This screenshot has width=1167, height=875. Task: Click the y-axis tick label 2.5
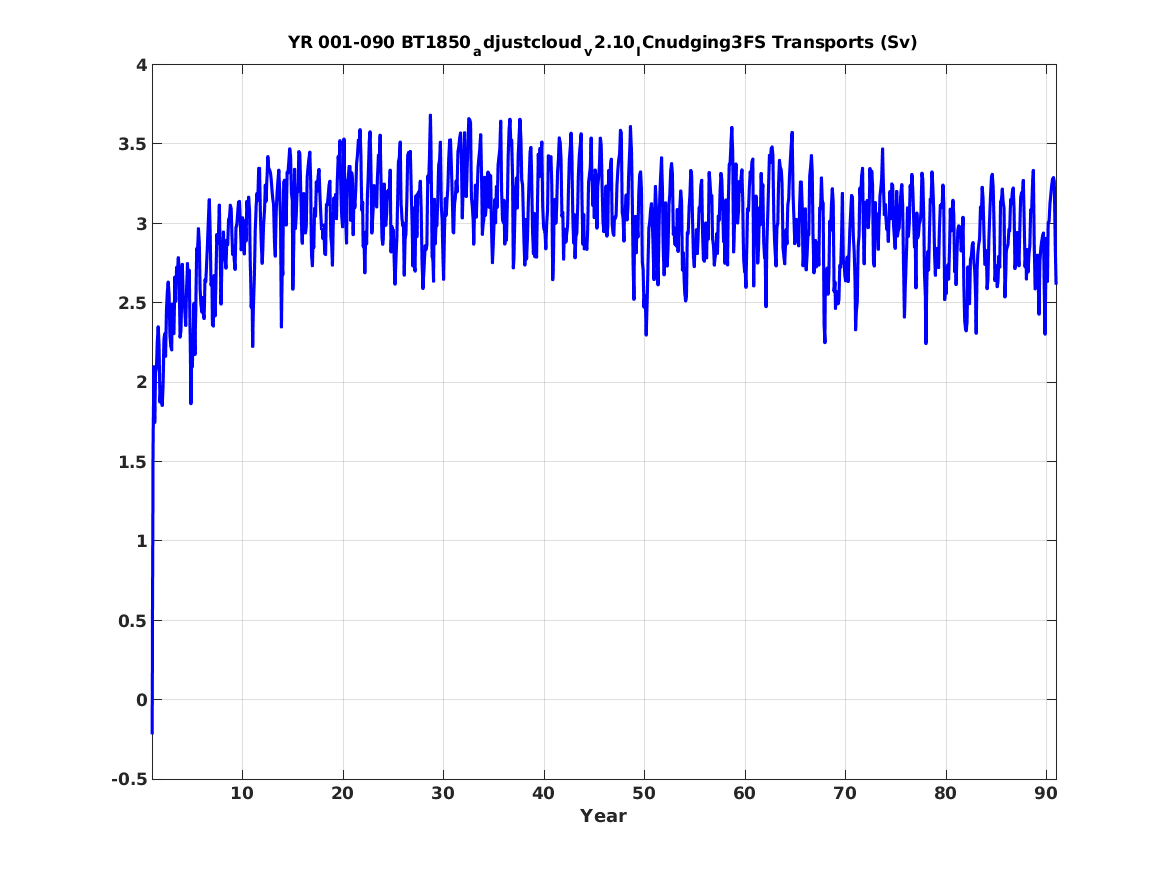pyautogui.click(x=132, y=303)
